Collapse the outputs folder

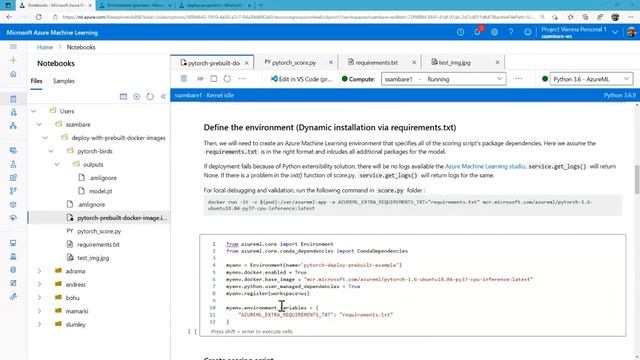57,164
